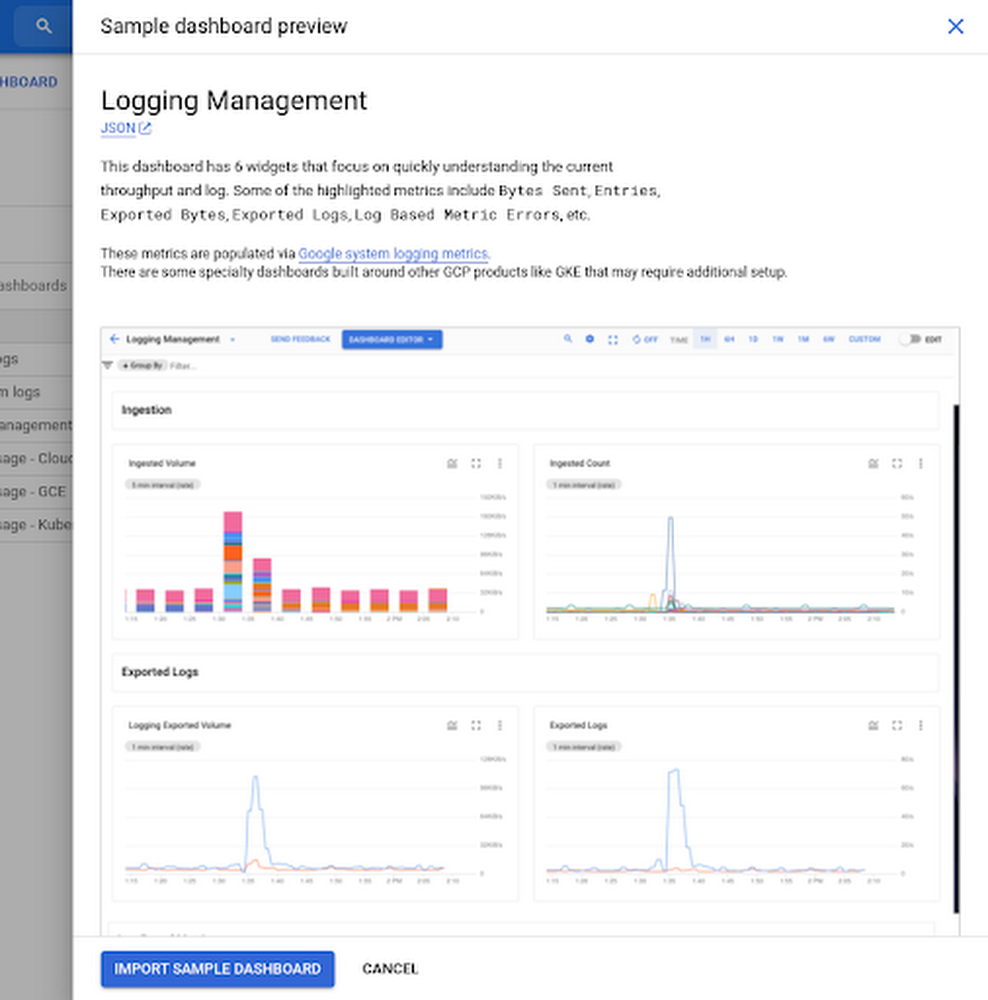Click the Cancel button
Viewport: 988px width, 1000px height.
tap(390, 969)
